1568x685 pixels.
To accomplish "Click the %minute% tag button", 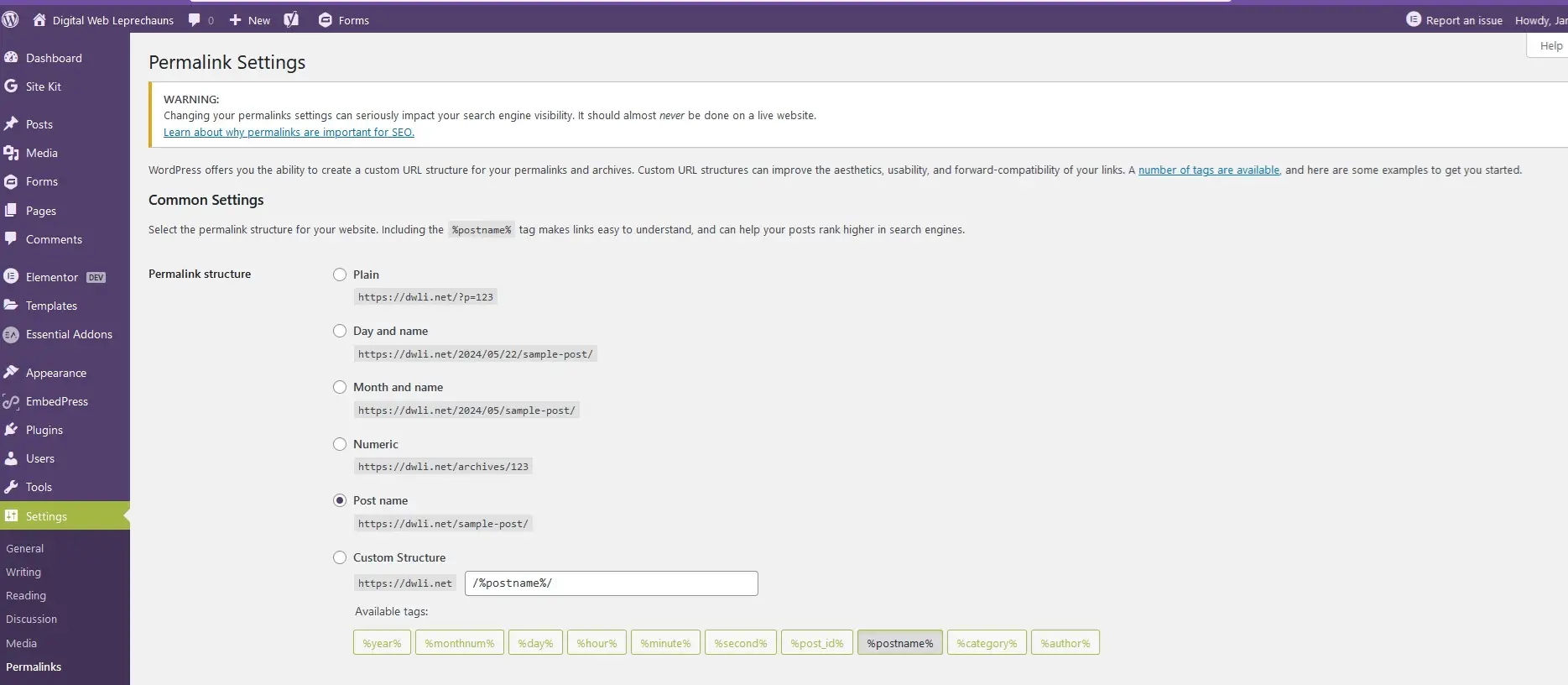I will [665, 643].
